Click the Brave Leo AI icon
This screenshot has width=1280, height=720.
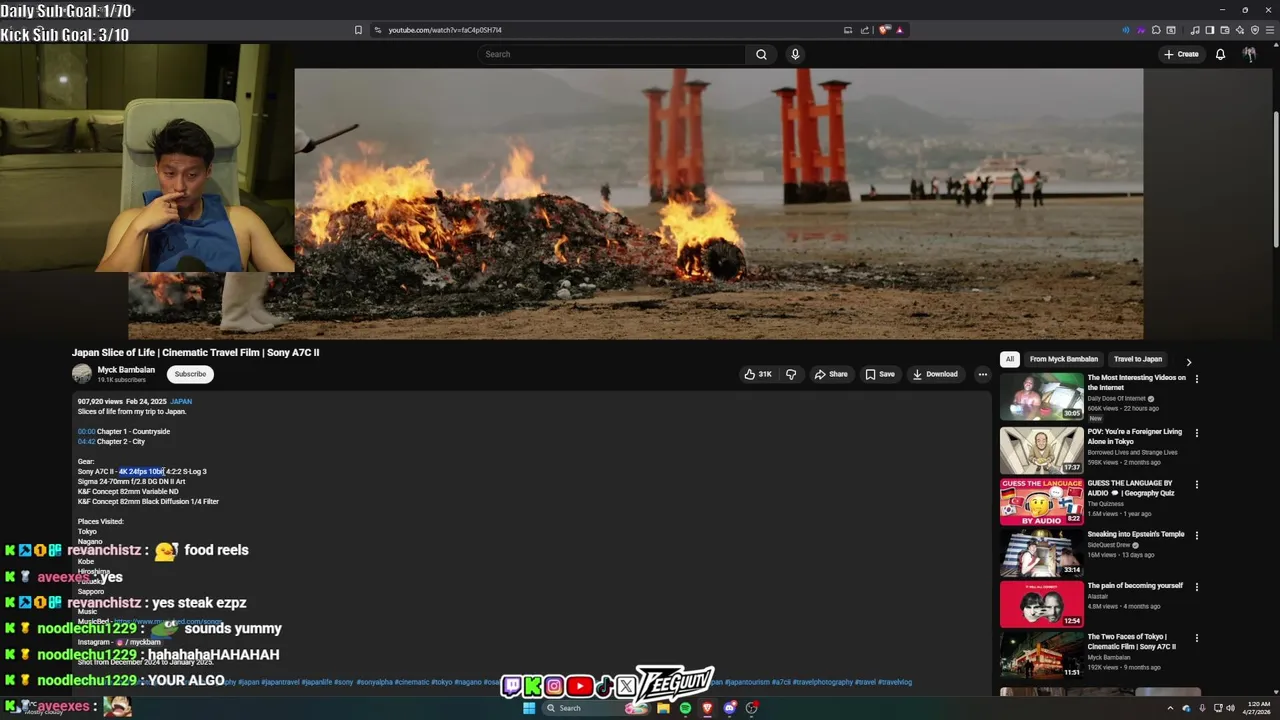(x=1239, y=30)
